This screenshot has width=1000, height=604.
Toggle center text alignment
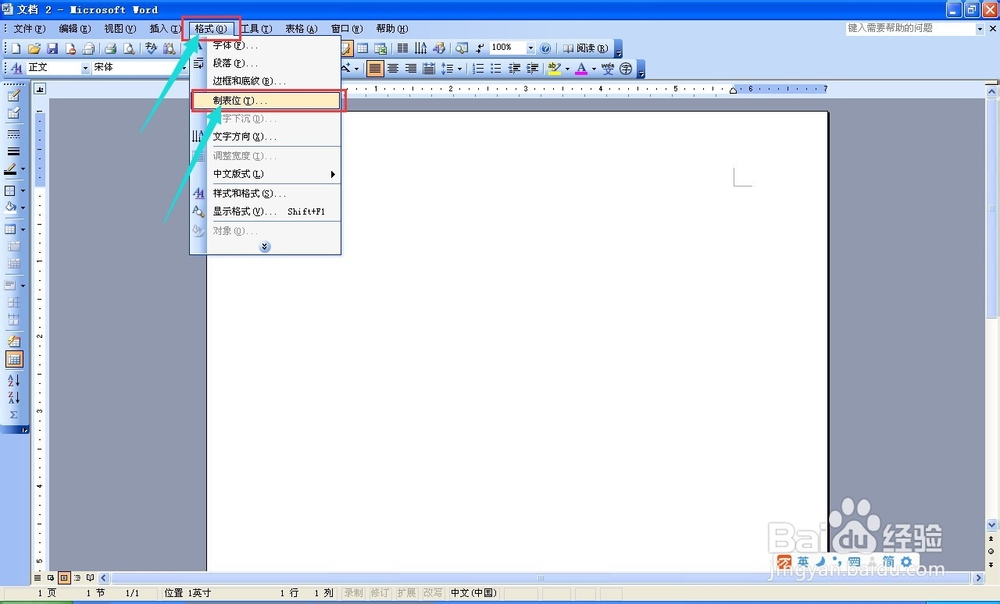(x=393, y=68)
